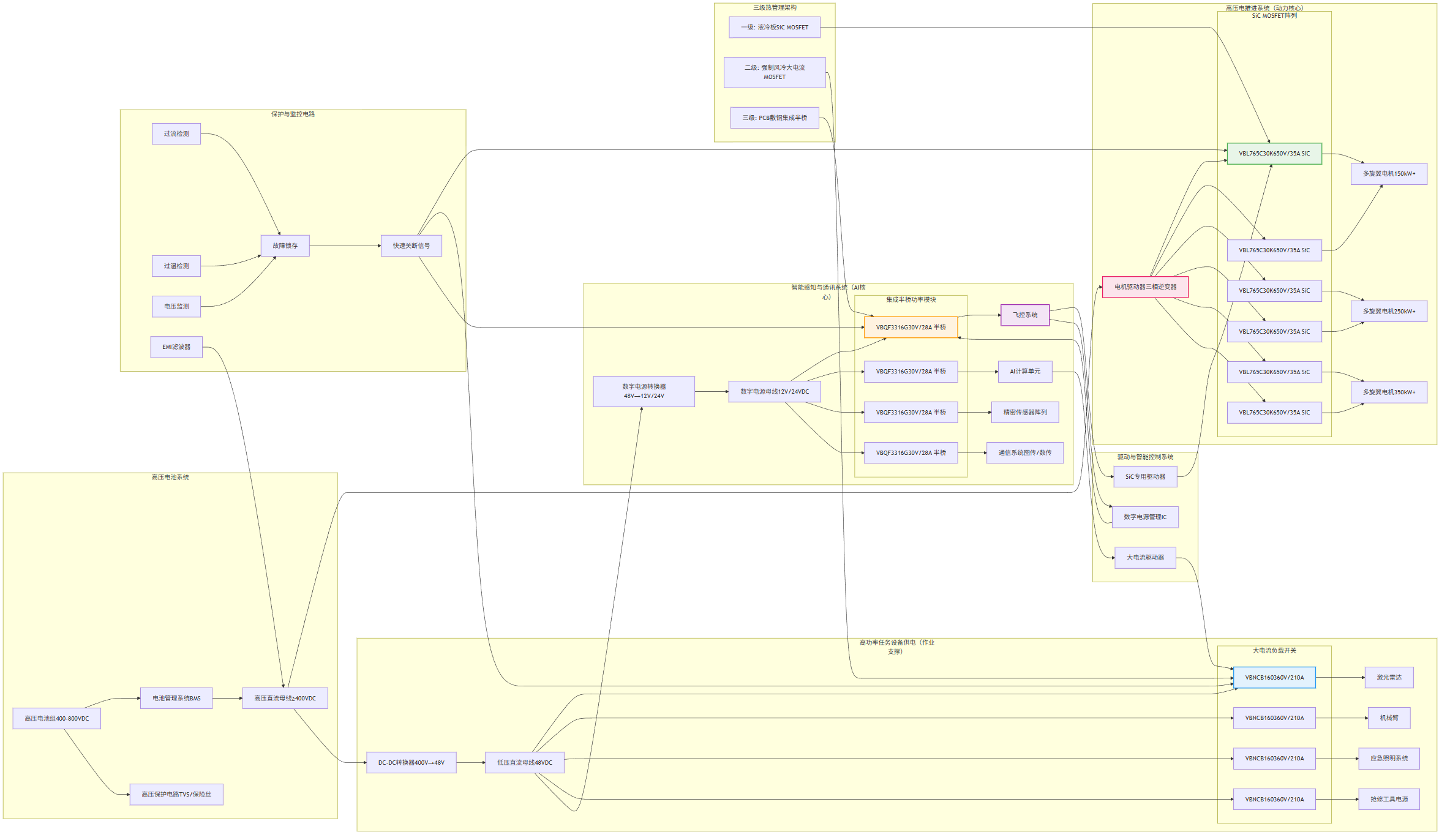
Task: Click the 三级热管理架构 group title
Action: (x=775, y=8)
